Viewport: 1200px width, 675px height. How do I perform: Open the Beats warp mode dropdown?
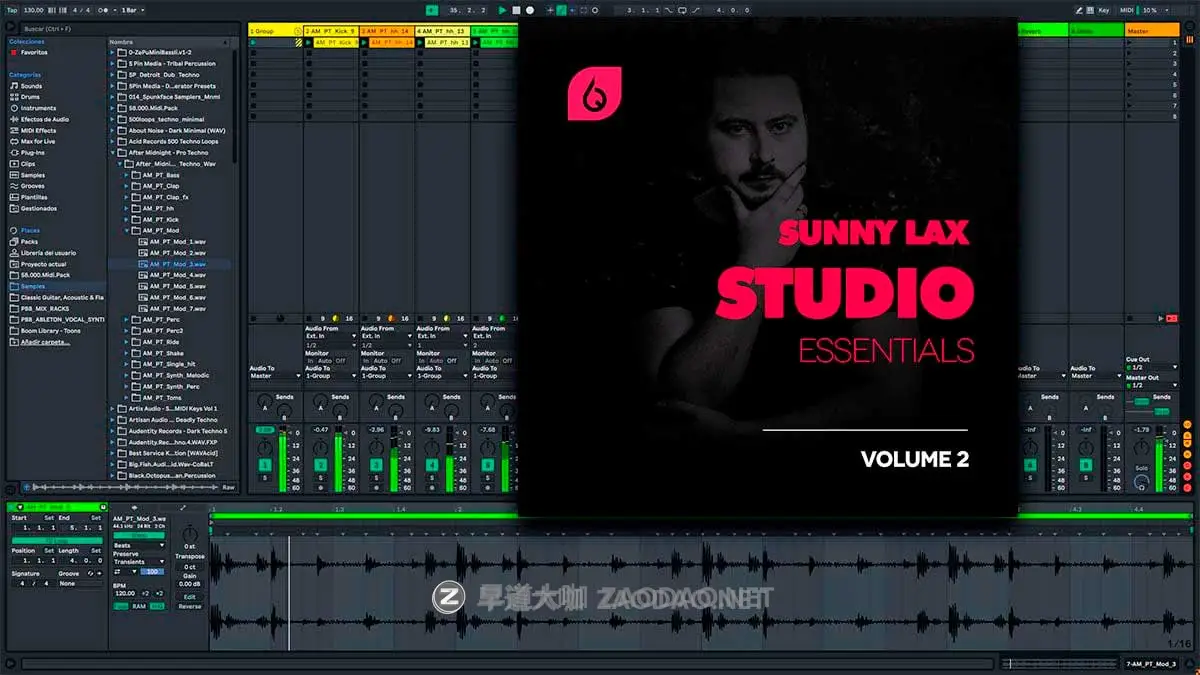(138, 546)
